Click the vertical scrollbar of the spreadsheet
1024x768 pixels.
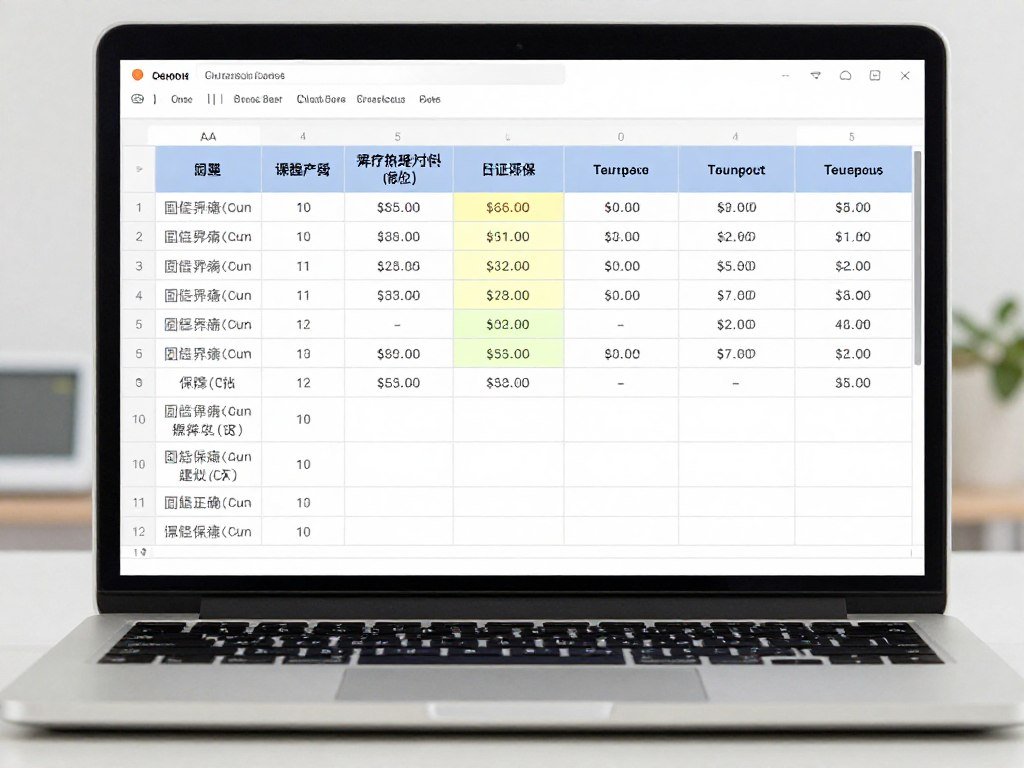[918, 258]
